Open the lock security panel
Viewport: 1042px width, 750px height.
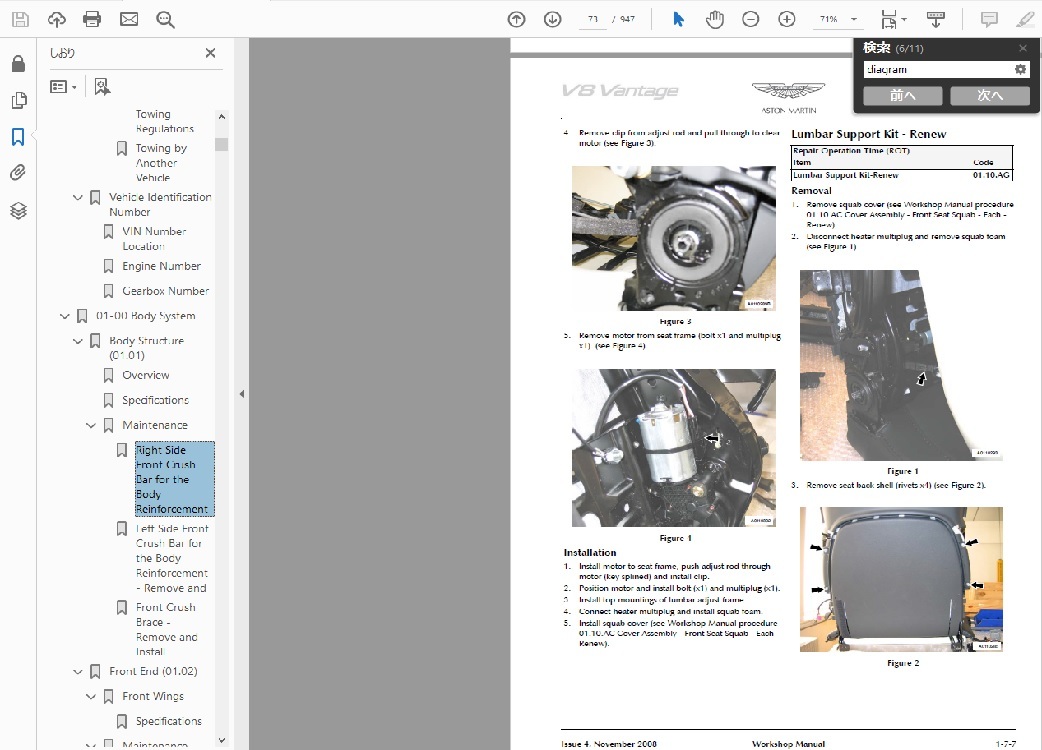coord(19,63)
